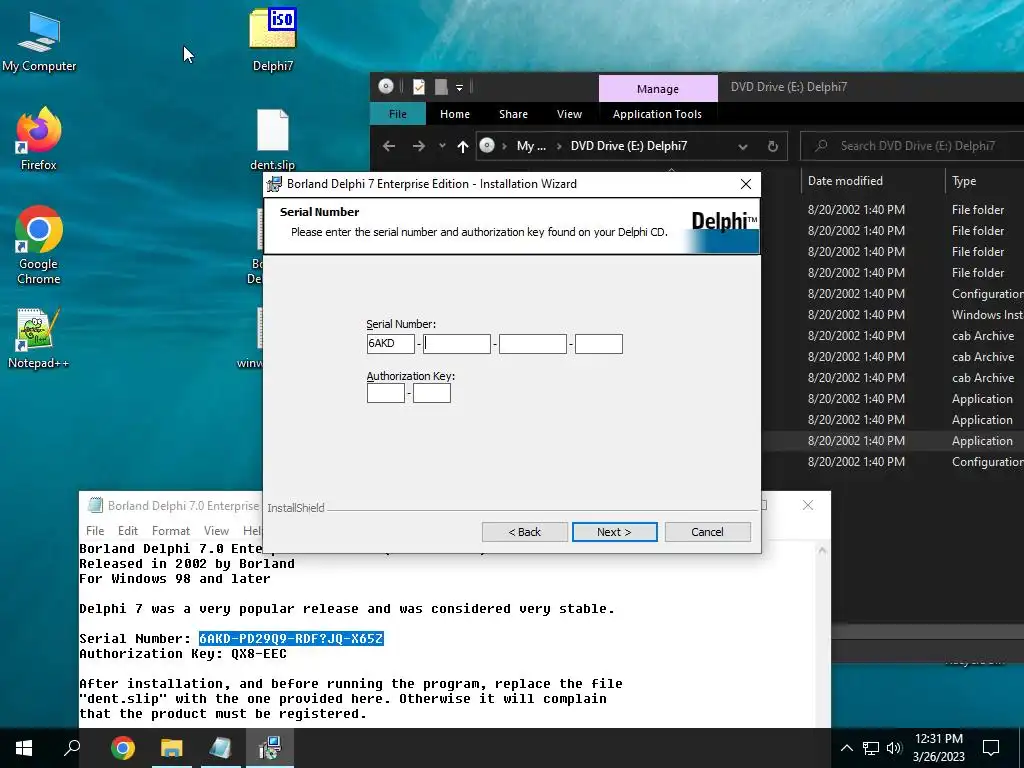
Task: Open volume tray icon
Action: (x=894, y=748)
